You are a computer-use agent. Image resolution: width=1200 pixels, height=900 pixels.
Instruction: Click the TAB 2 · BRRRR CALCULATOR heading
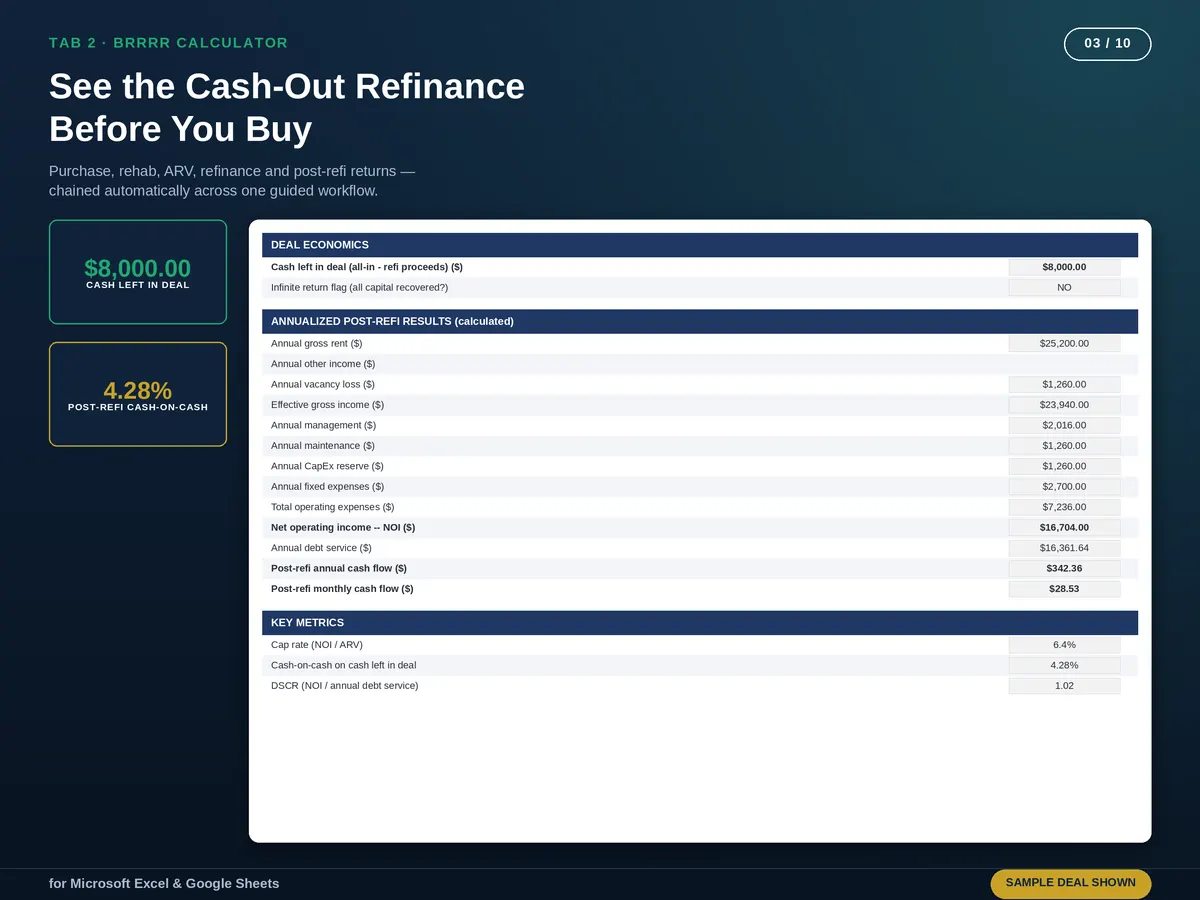coord(168,43)
